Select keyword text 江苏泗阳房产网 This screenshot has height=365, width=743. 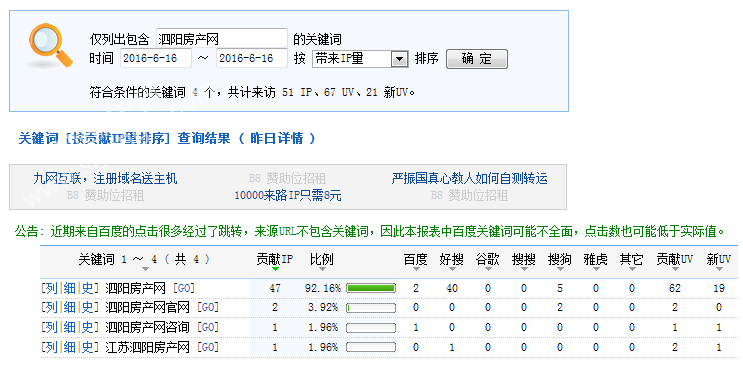point(147,348)
